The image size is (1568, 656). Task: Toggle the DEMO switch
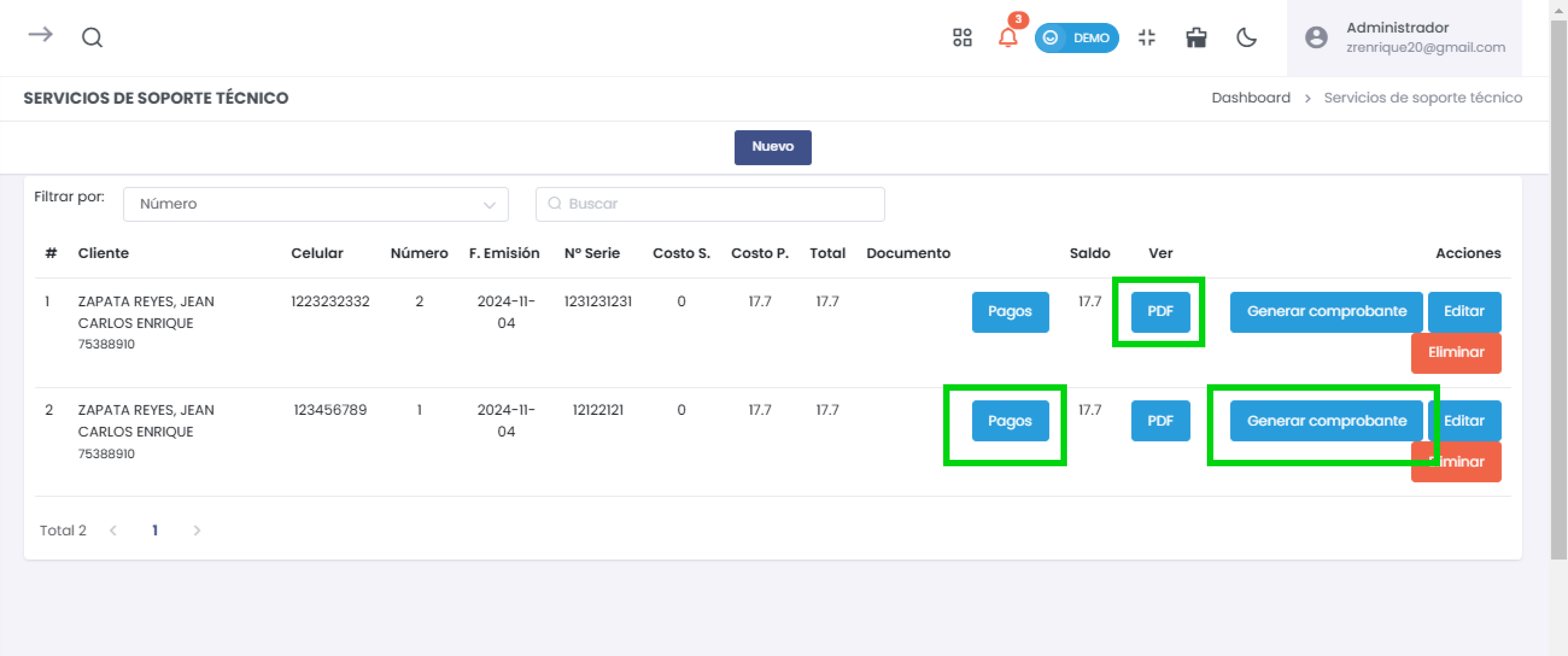pyautogui.click(x=1076, y=38)
